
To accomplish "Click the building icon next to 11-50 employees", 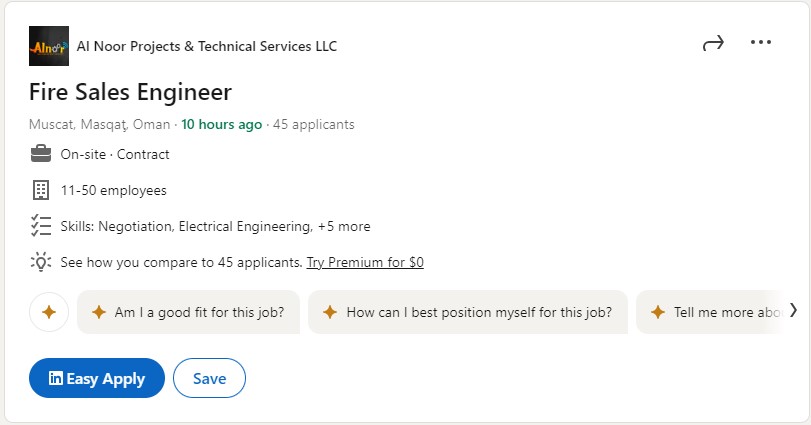I will (41, 190).
